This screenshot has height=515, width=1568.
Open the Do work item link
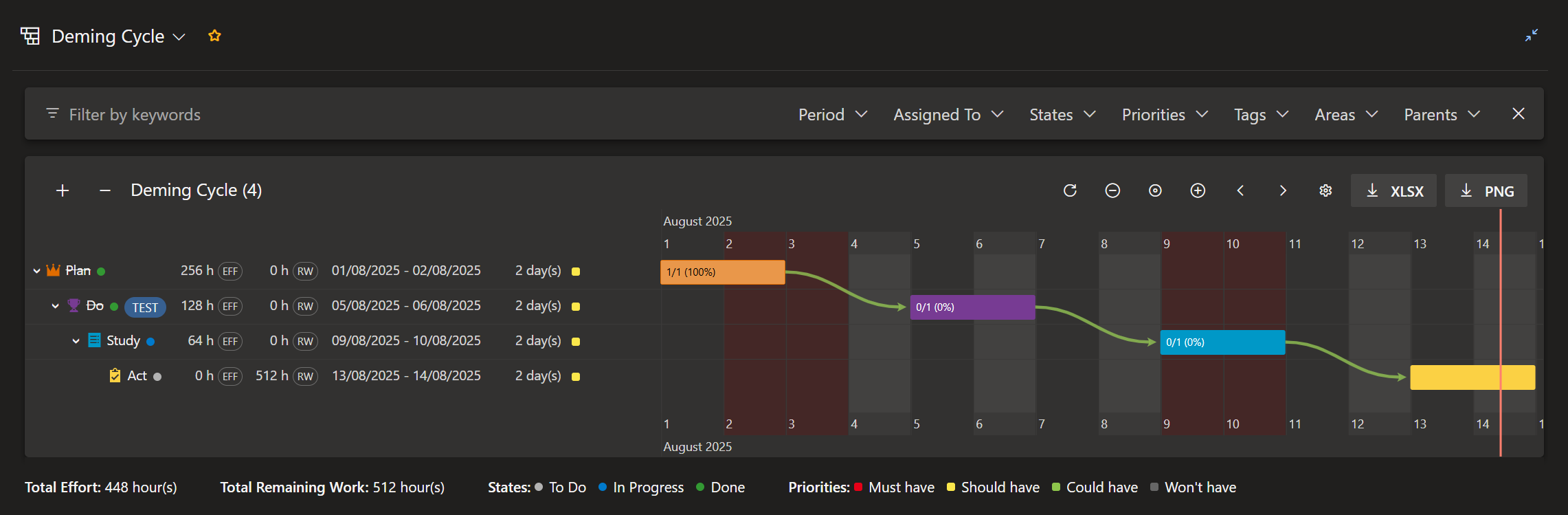click(95, 305)
